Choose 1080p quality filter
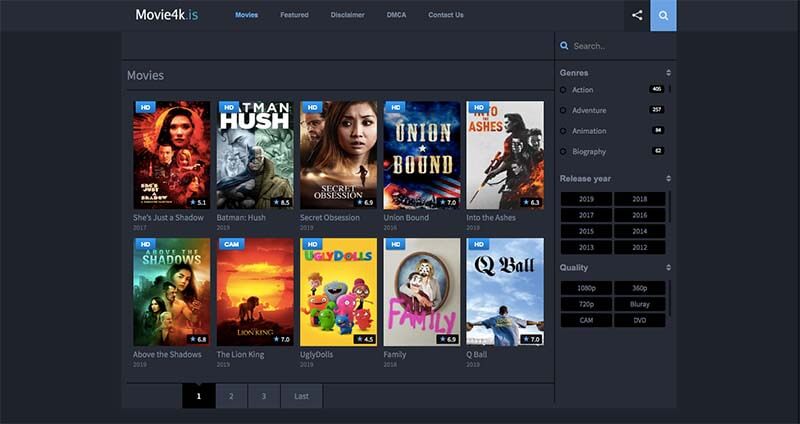This screenshot has height=424, width=800. [x=586, y=288]
